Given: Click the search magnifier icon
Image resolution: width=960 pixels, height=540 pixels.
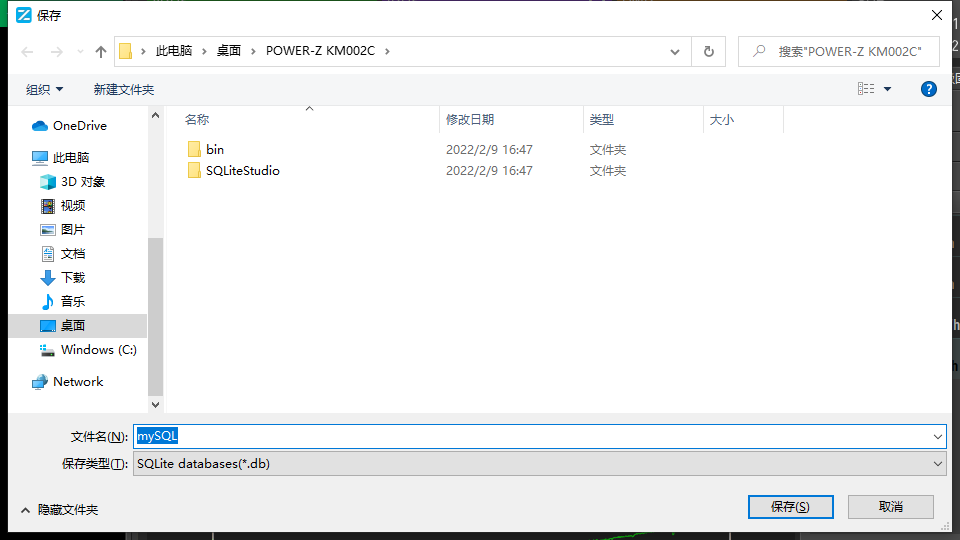Looking at the screenshot, I should tap(759, 51).
